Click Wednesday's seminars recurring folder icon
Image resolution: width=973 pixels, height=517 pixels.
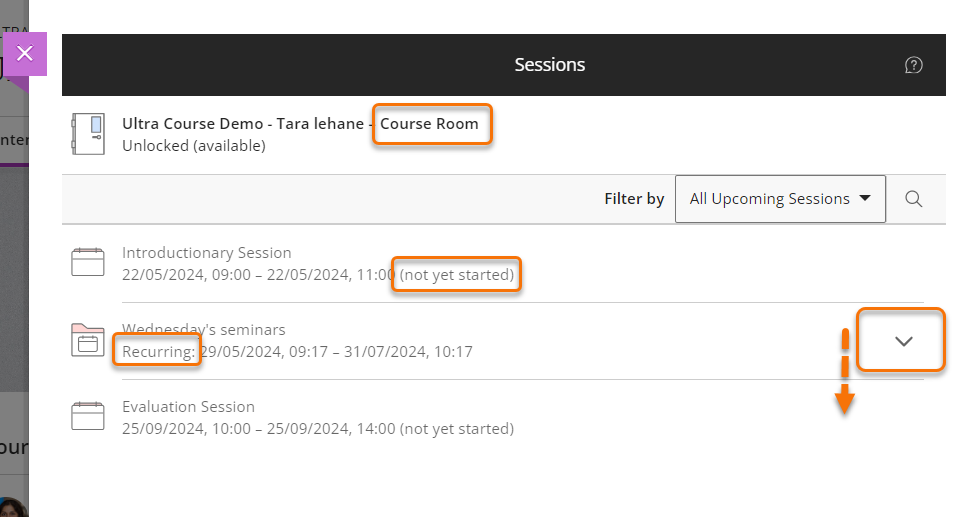pos(88,340)
